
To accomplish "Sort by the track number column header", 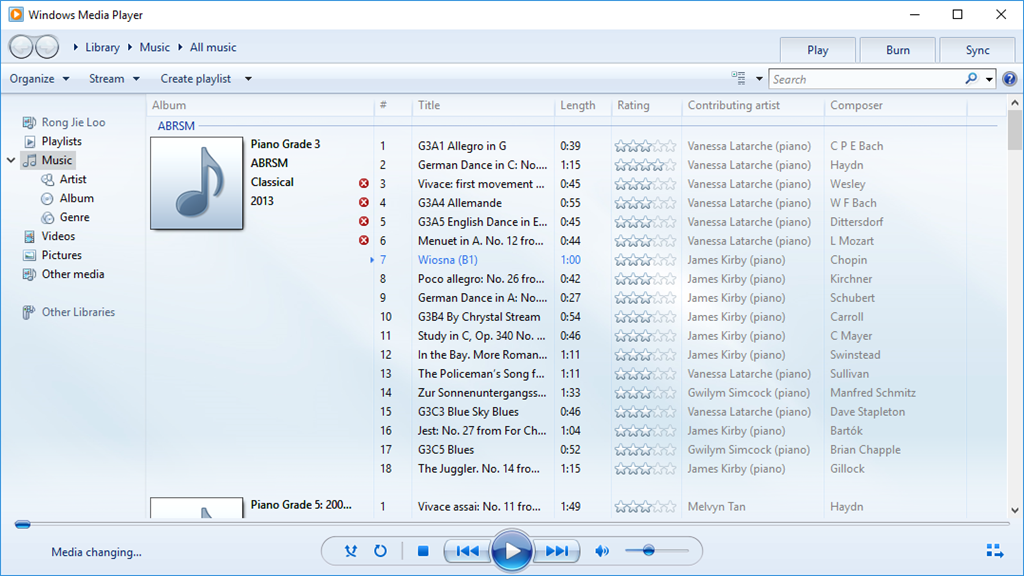I will 393,105.
